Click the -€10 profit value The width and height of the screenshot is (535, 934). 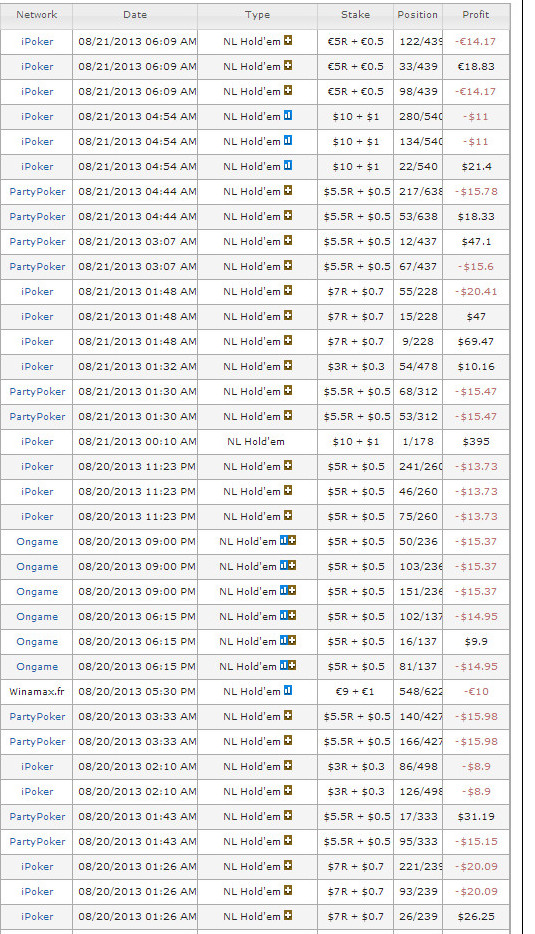476,692
